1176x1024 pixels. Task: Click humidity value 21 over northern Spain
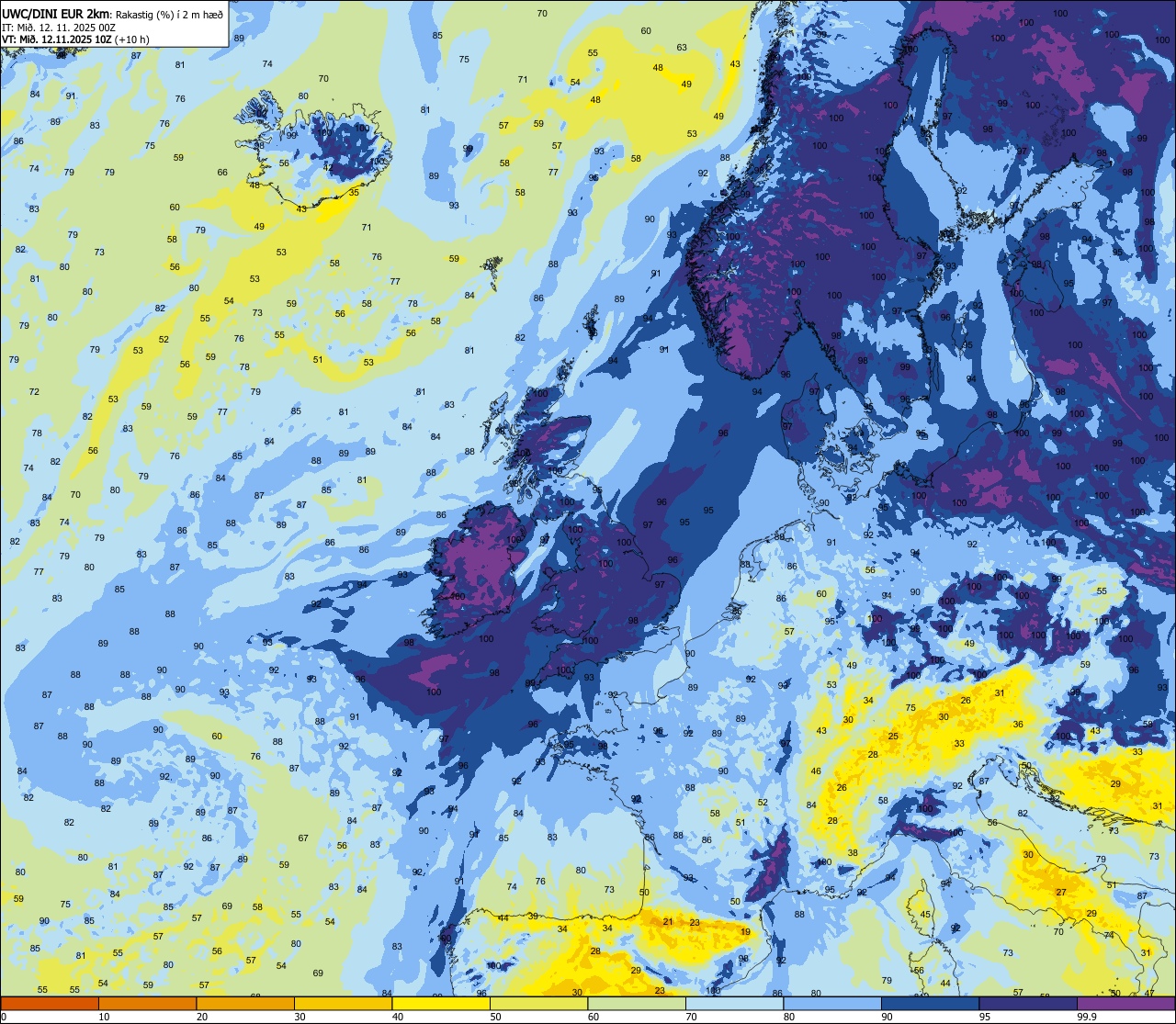tap(668, 921)
